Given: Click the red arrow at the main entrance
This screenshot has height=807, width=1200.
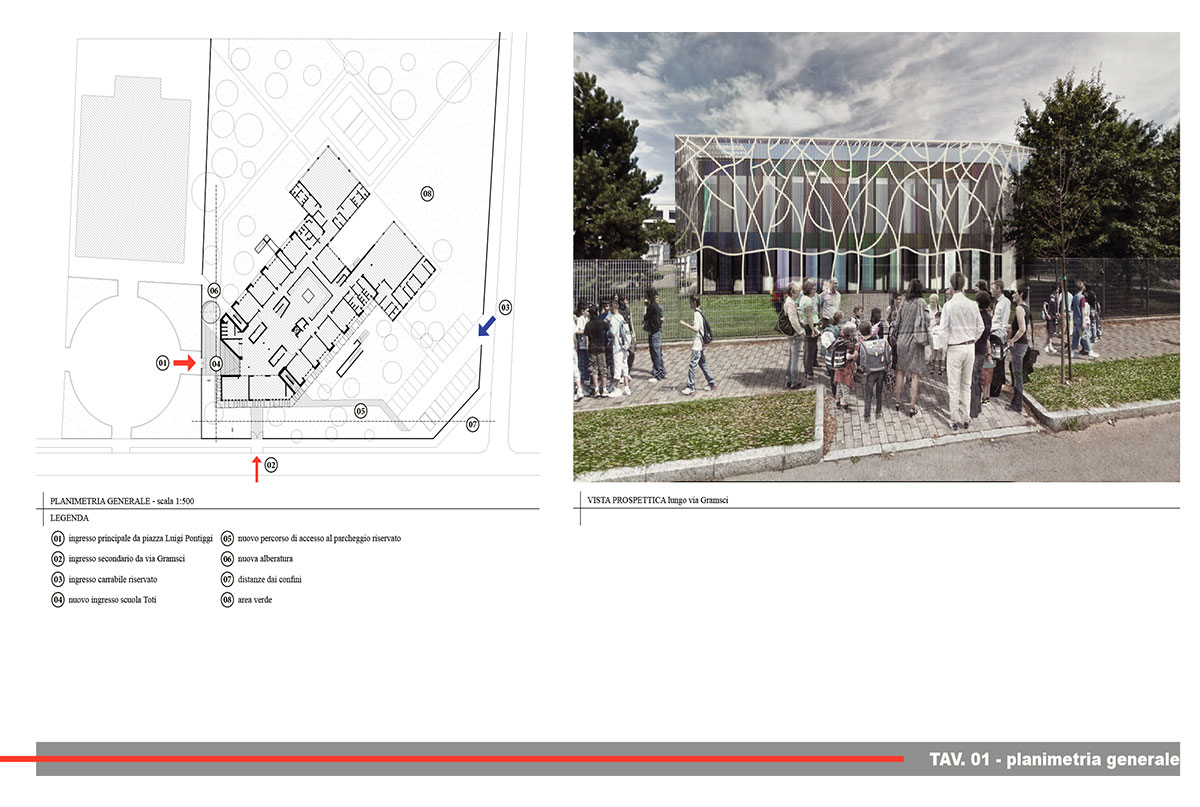Looking at the screenshot, I should tap(184, 364).
